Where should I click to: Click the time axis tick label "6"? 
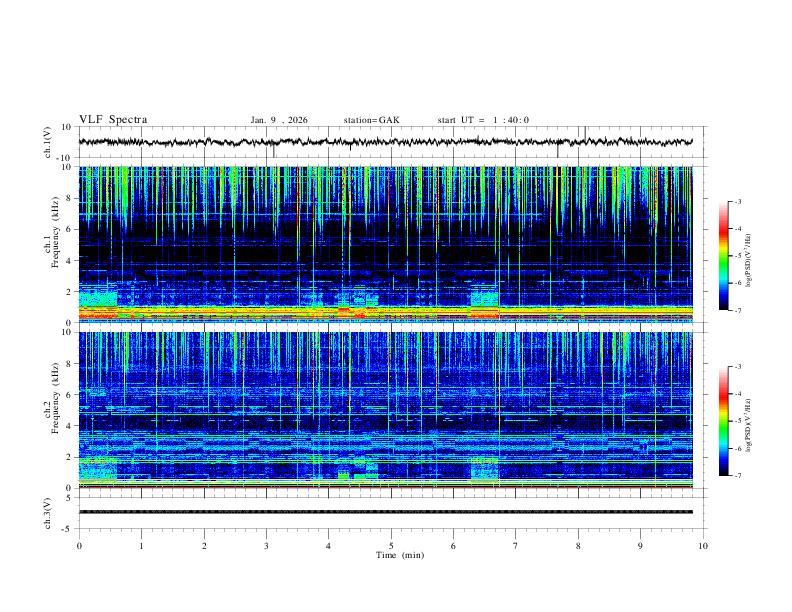click(453, 546)
